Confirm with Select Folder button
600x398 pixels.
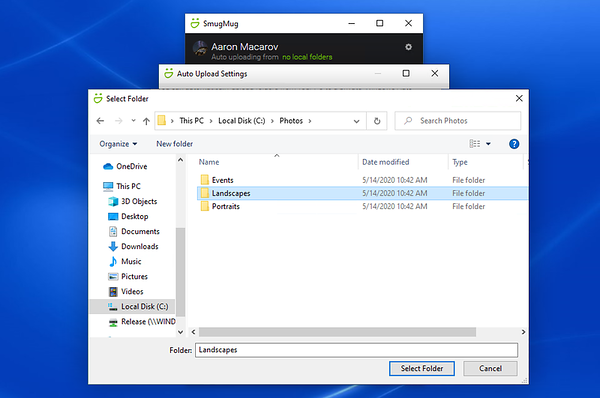point(422,369)
